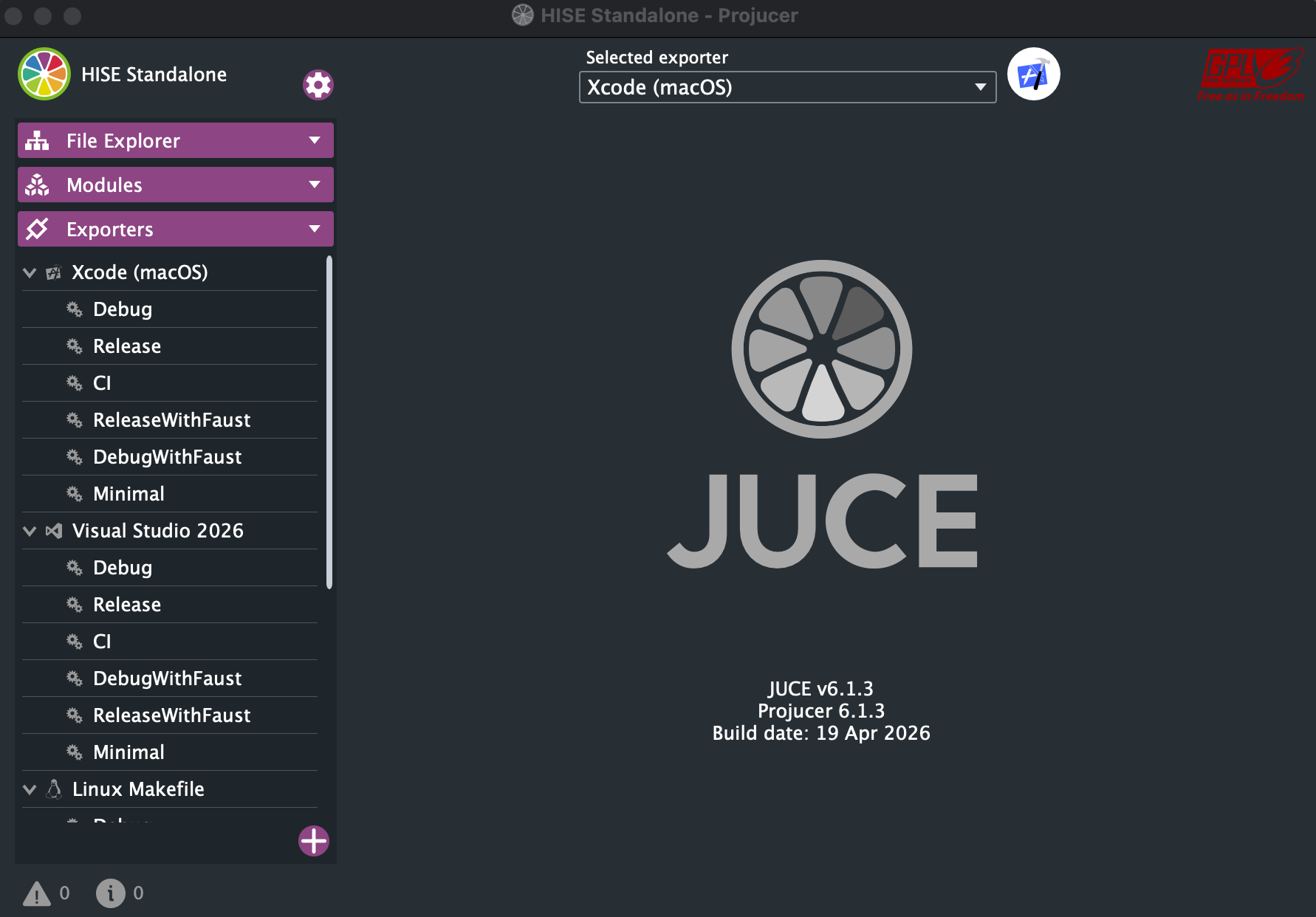Select CI under Visual Studio 2026
The height and width of the screenshot is (917, 1316).
pos(102,642)
